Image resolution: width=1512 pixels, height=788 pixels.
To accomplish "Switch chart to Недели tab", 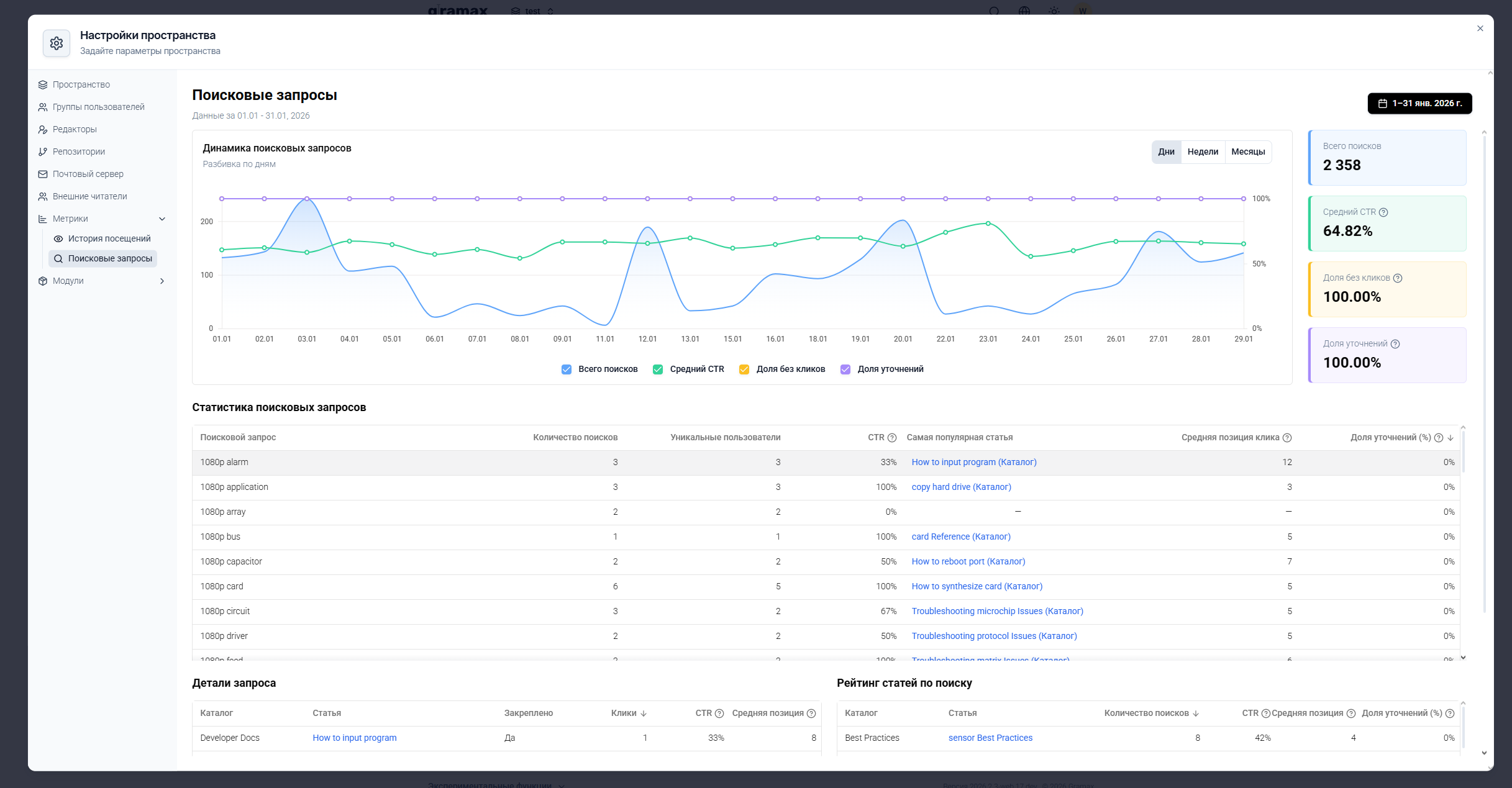I will coord(1203,152).
